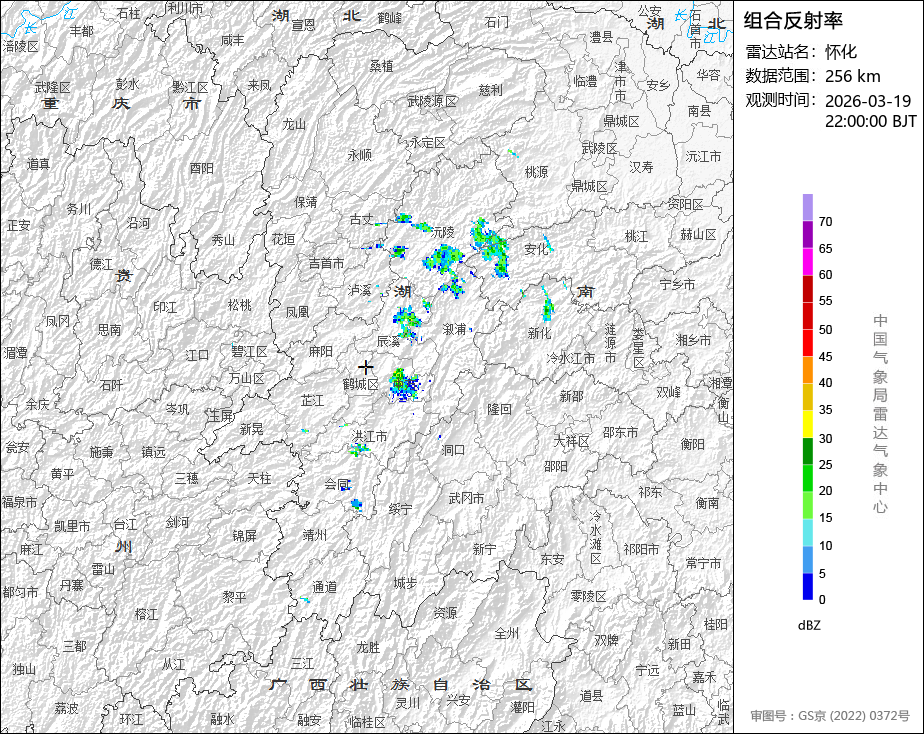This screenshot has height=734, width=924.
Task: Click the 临桂区 map label
Action: pos(367,722)
